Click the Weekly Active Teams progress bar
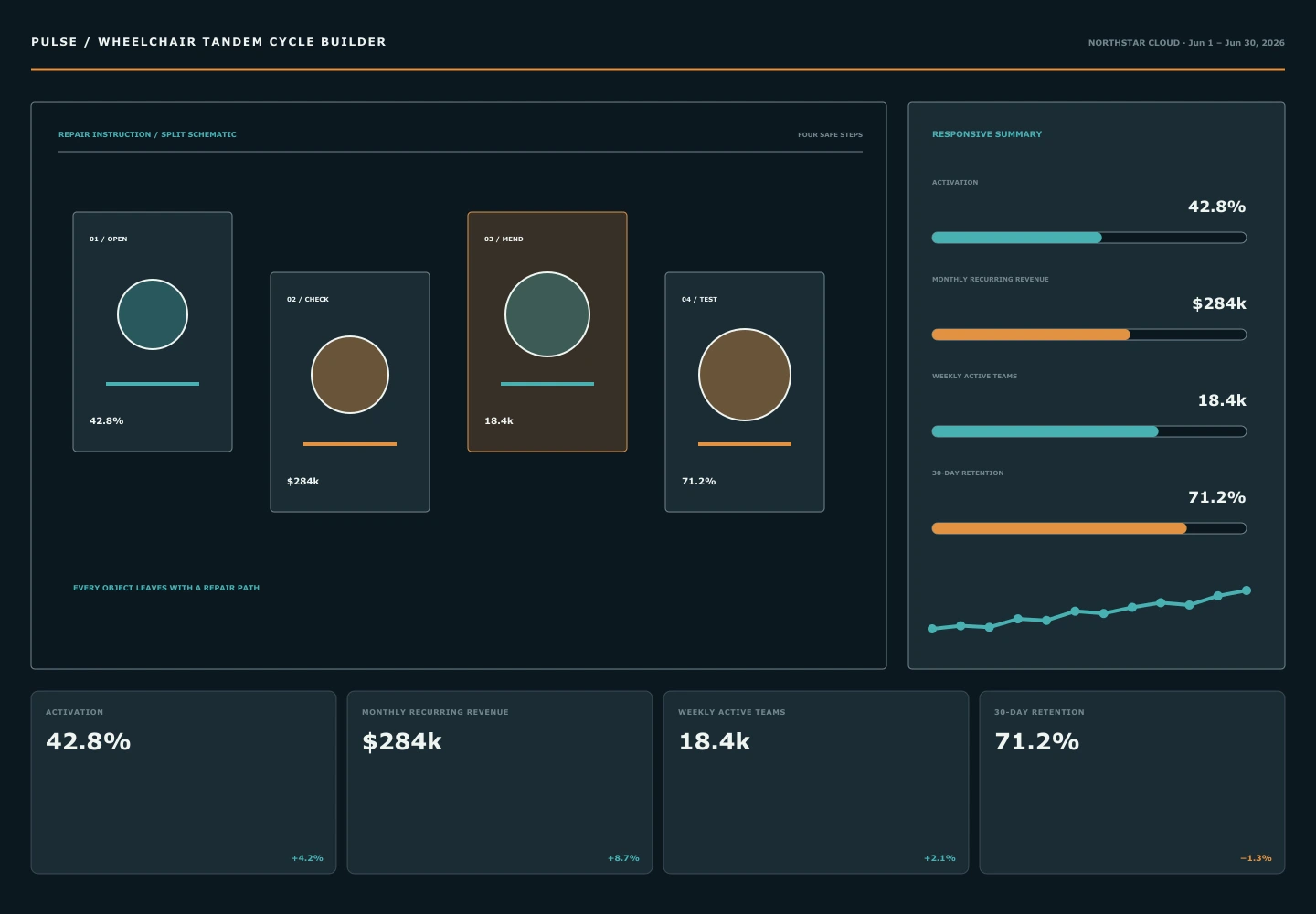The height and width of the screenshot is (914, 1316). pyautogui.click(x=1089, y=431)
